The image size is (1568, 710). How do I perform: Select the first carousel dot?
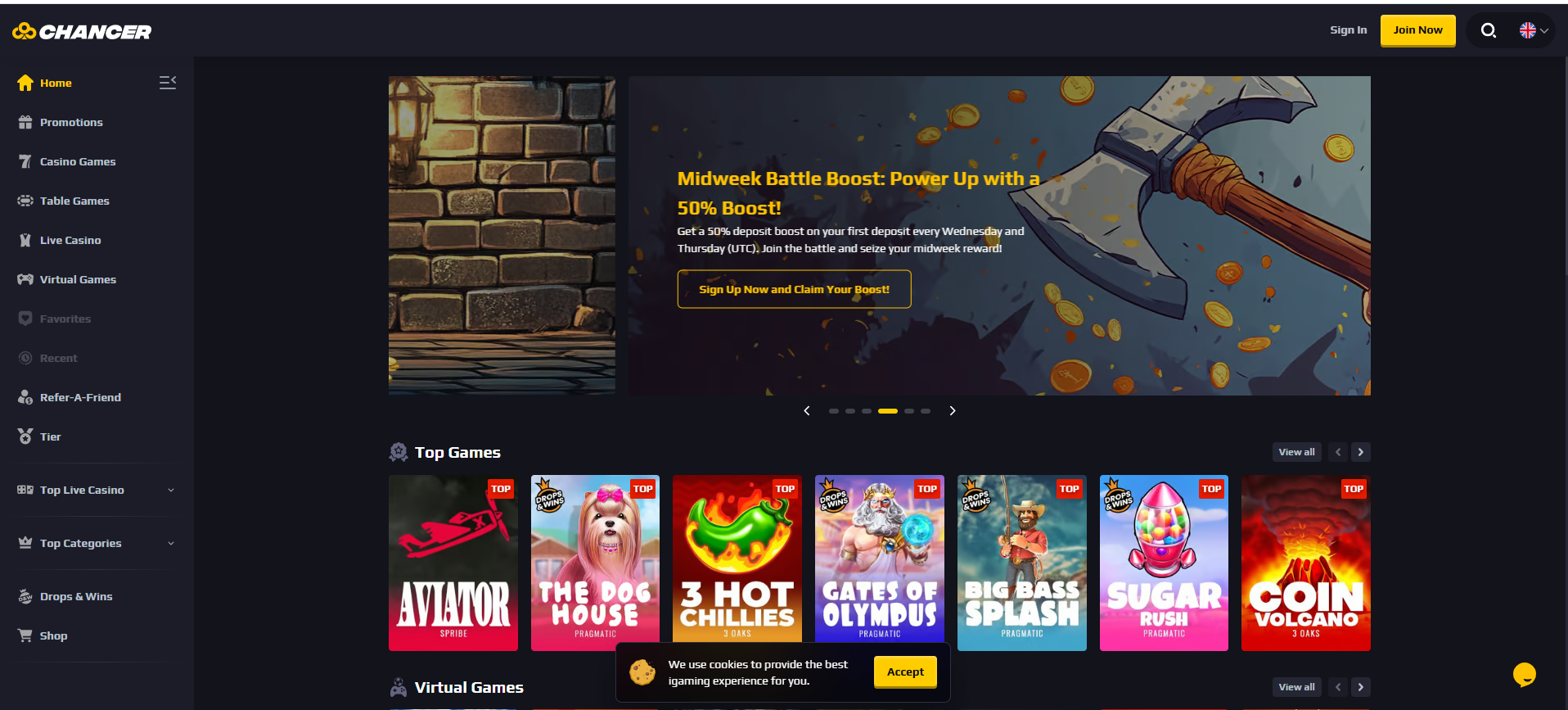834,411
